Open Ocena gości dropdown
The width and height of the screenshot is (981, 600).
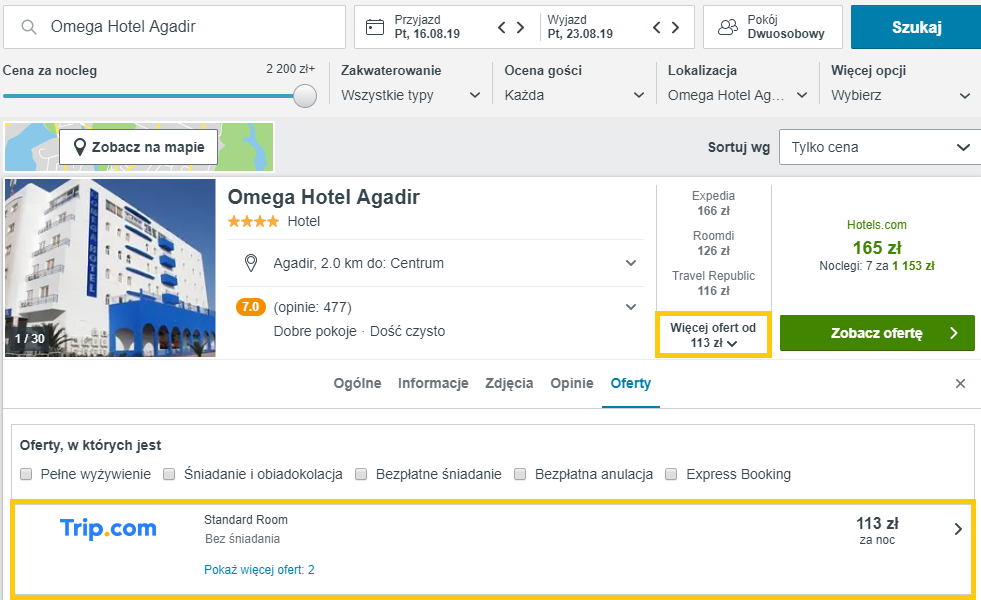coord(574,95)
